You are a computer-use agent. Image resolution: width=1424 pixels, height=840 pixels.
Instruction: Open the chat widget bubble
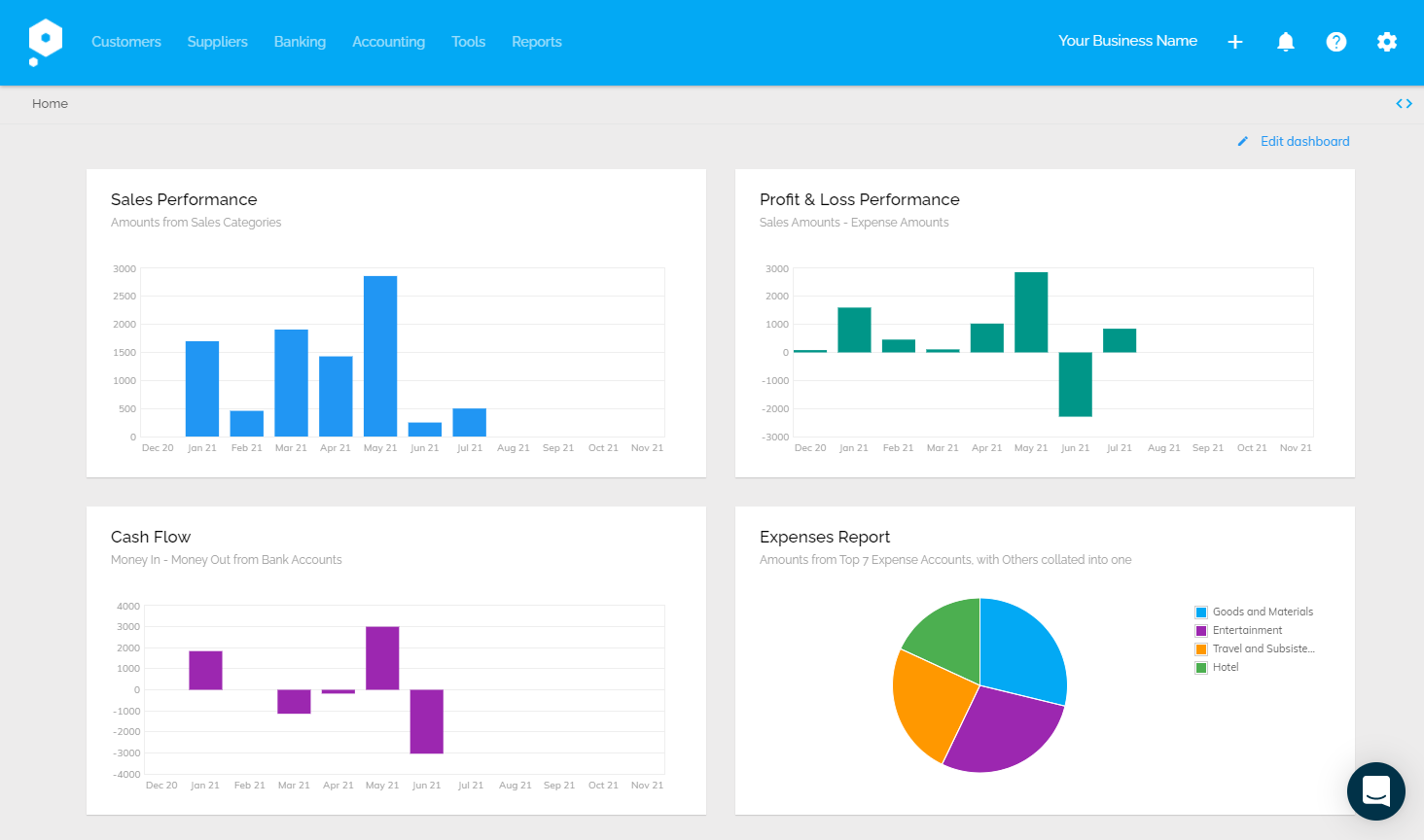(x=1375, y=790)
